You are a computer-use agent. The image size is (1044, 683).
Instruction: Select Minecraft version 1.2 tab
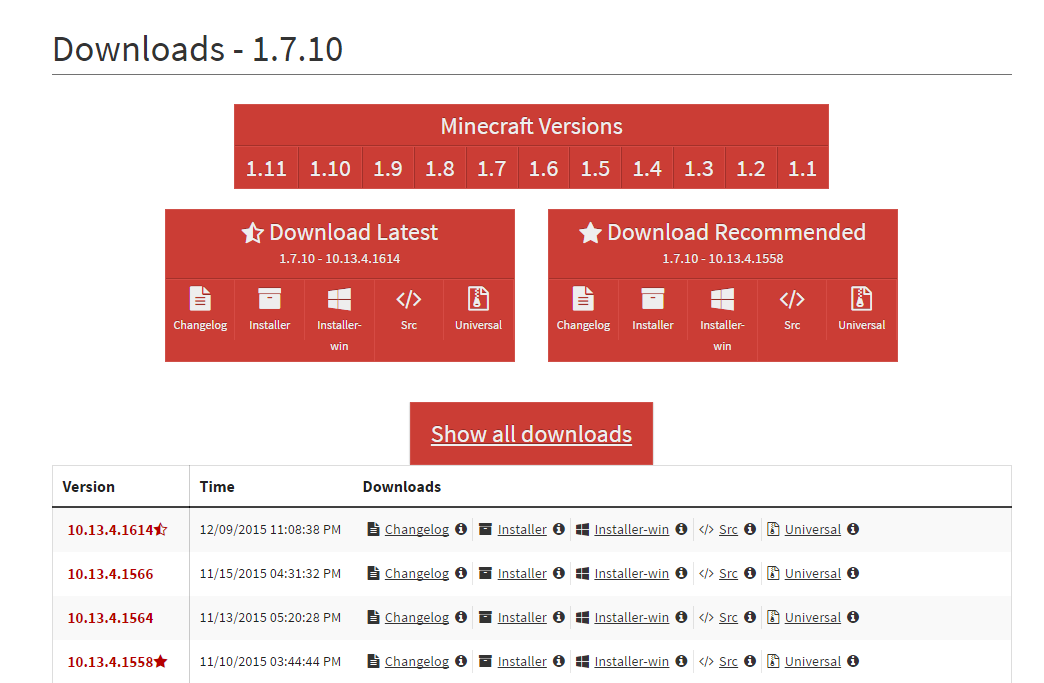pyautogui.click(x=751, y=168)
